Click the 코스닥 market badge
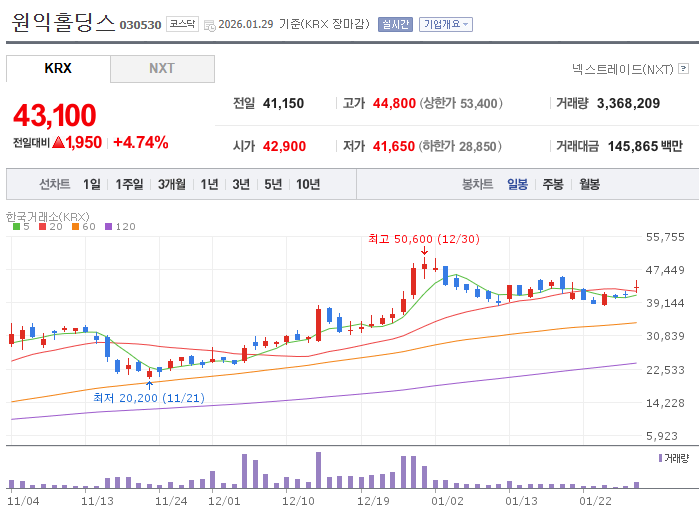The height and width of the screenshot is (510, 699). 182,24
